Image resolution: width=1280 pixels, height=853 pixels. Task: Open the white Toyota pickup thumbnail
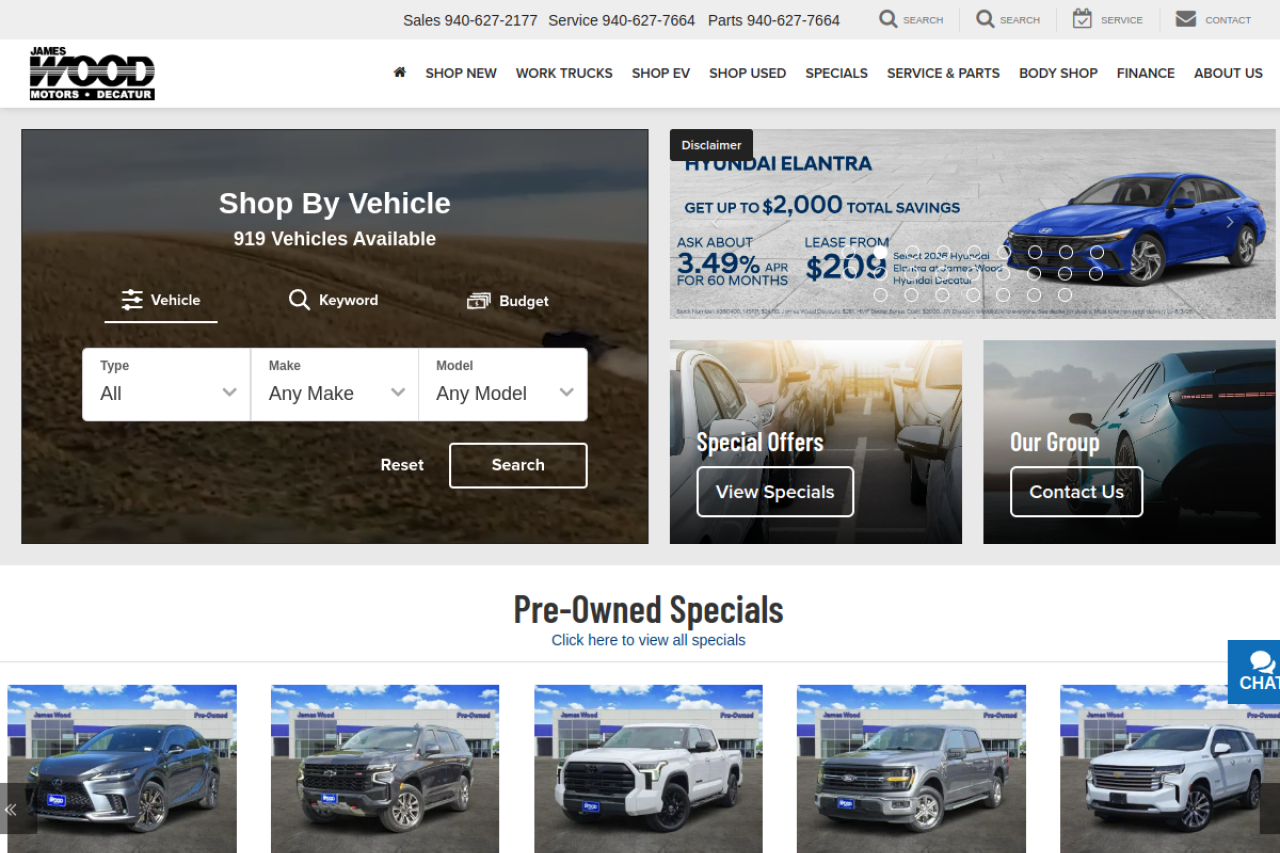tap(648, 768)
